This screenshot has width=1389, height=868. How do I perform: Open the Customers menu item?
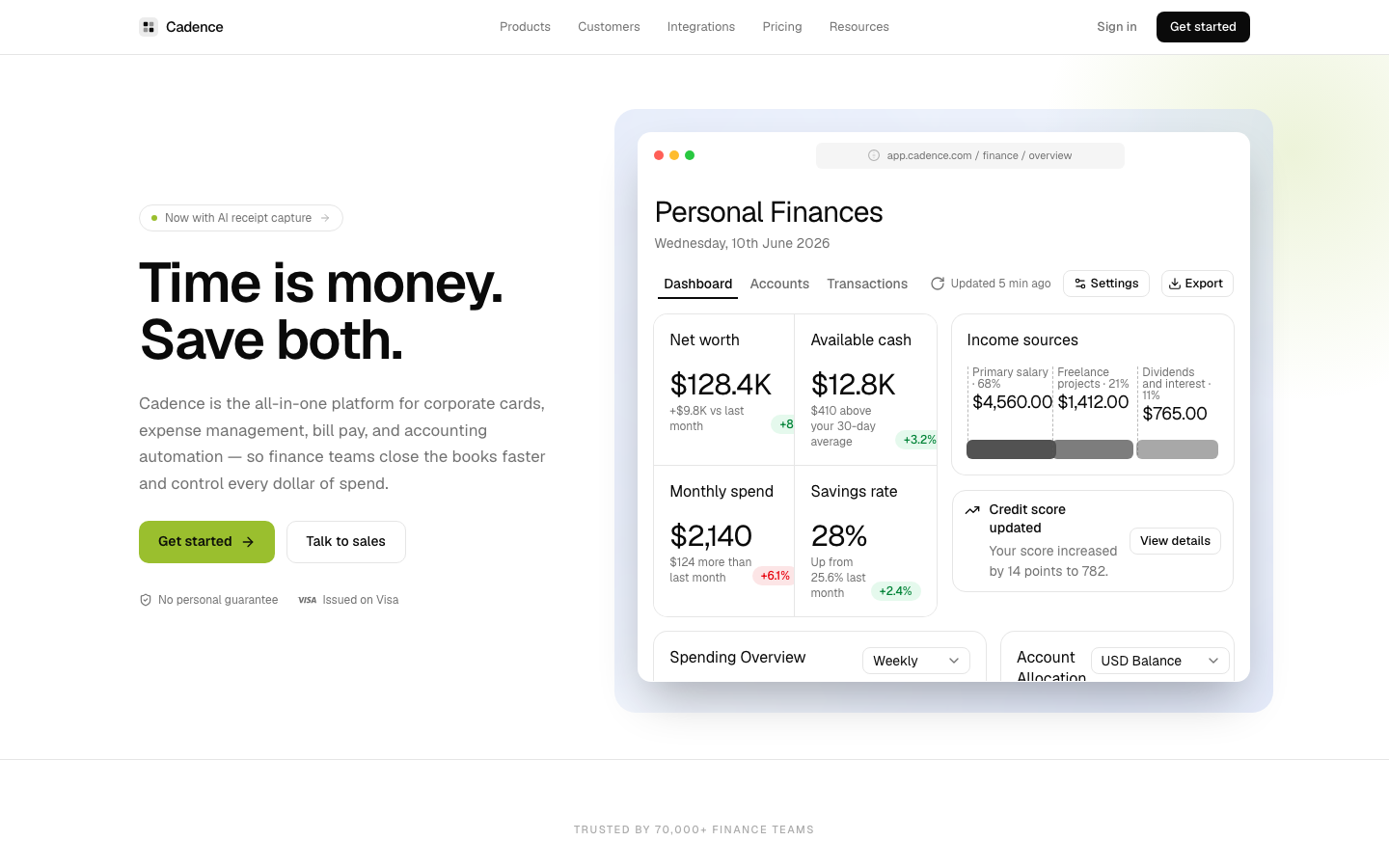pyautogui.click(x=609, y=27)
